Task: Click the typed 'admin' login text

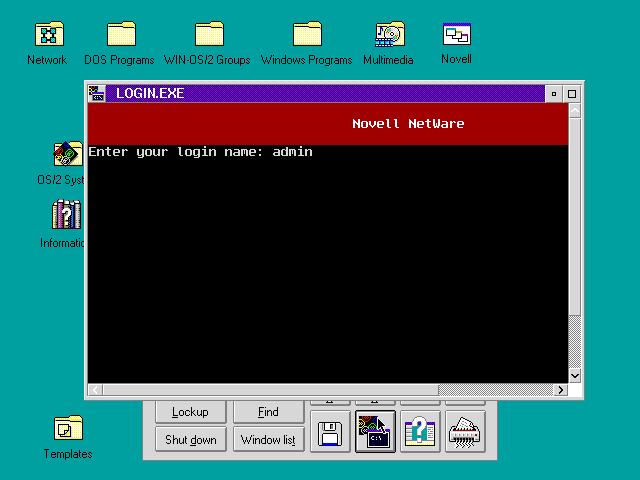Action: 293,151
